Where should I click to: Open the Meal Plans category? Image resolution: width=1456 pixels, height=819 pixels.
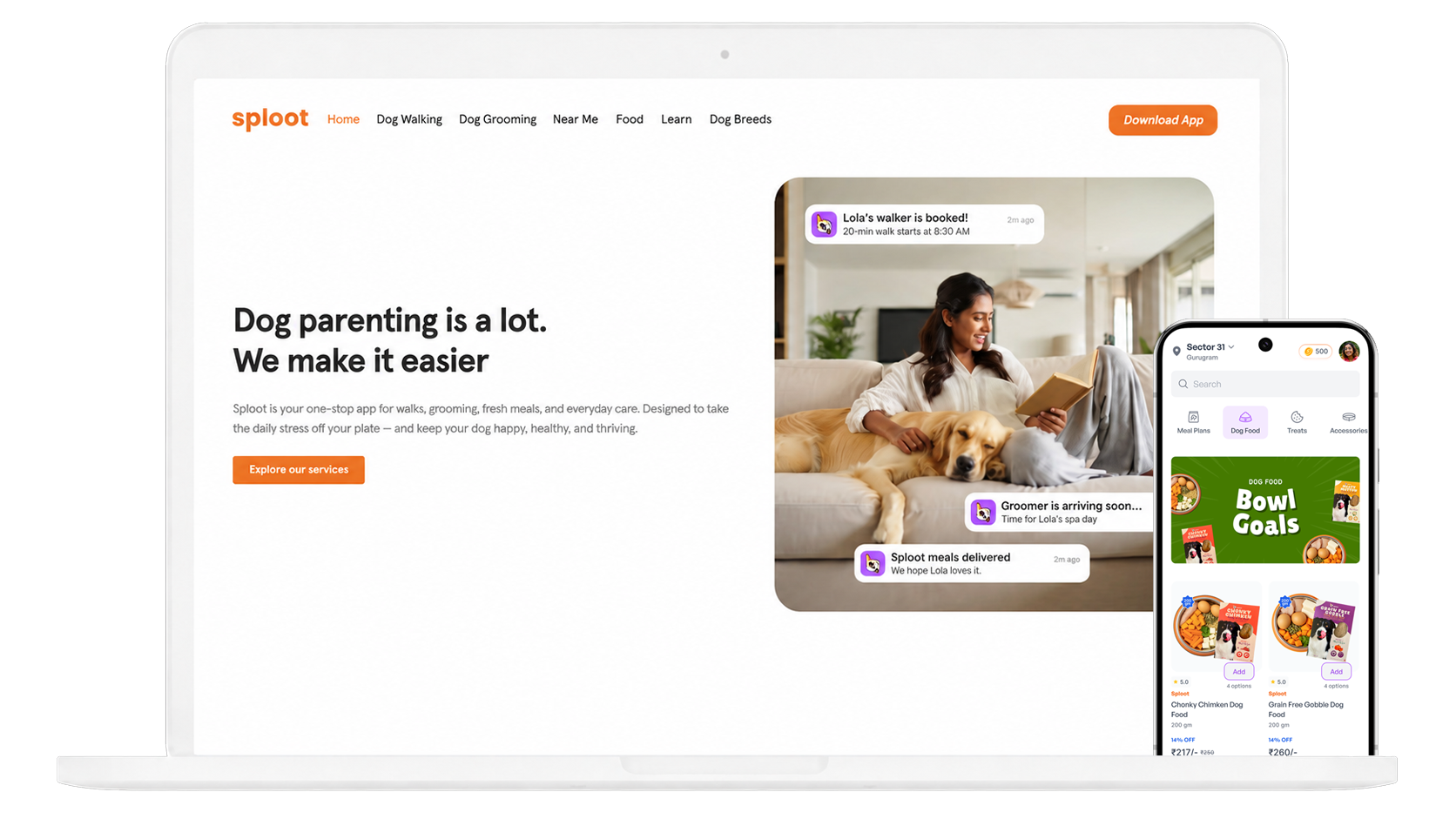1193,422
